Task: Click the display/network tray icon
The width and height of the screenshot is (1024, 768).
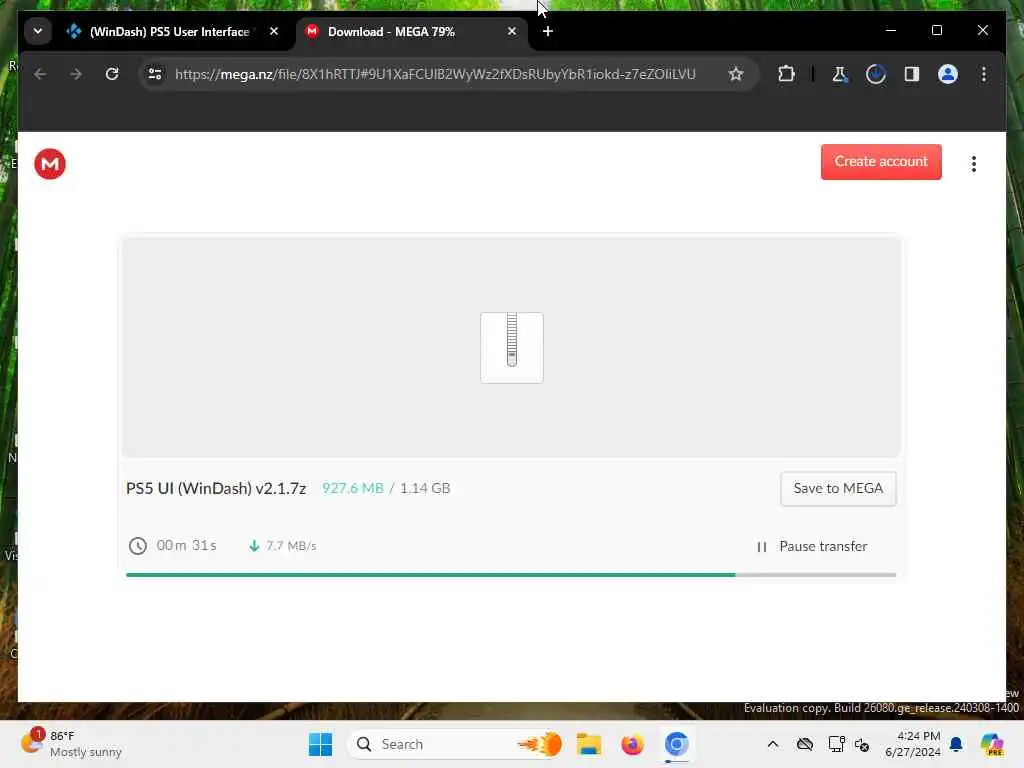Action: pyautogui.click(x=836, y=744)
